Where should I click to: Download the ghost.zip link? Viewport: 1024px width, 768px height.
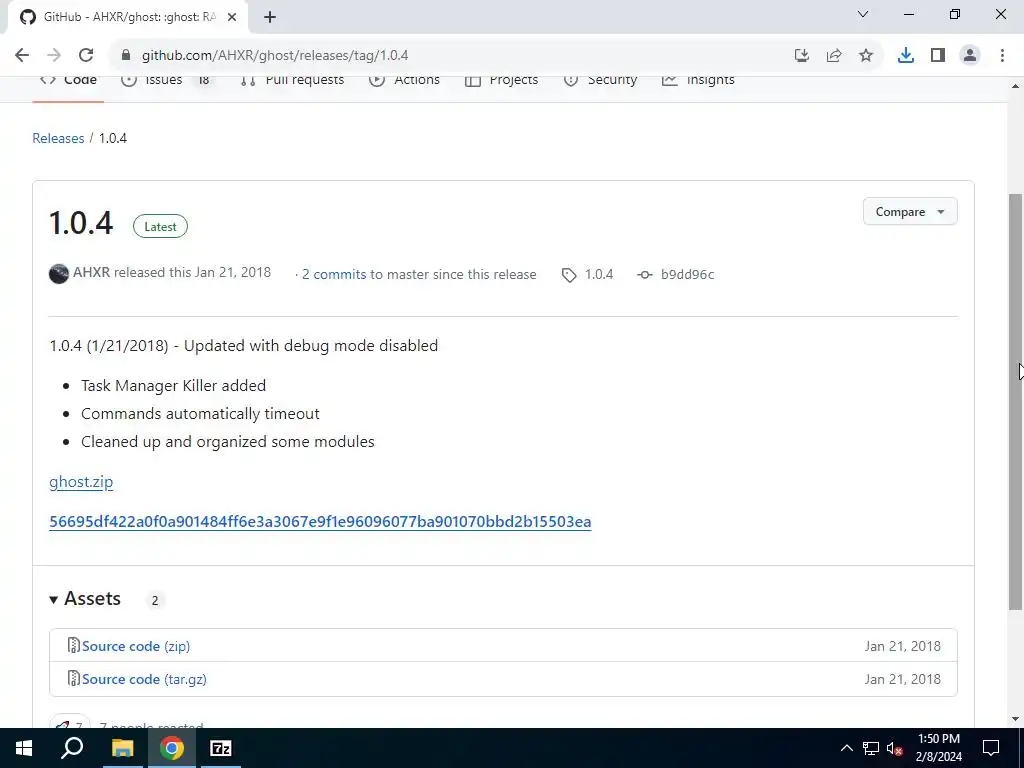pos(81,482)
